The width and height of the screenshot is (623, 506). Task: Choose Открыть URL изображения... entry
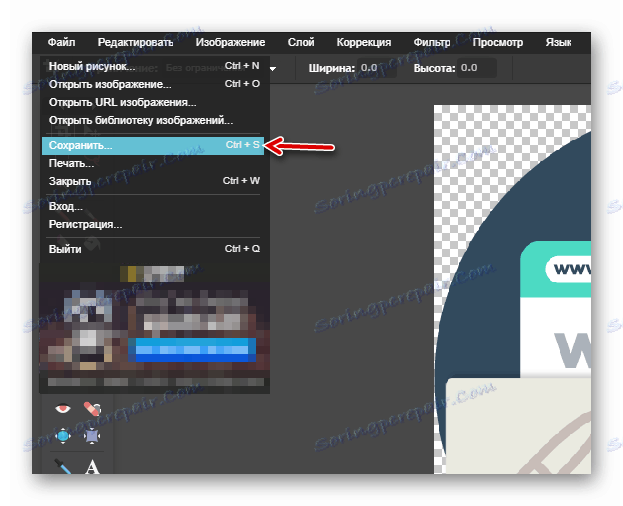pos(153,102)
